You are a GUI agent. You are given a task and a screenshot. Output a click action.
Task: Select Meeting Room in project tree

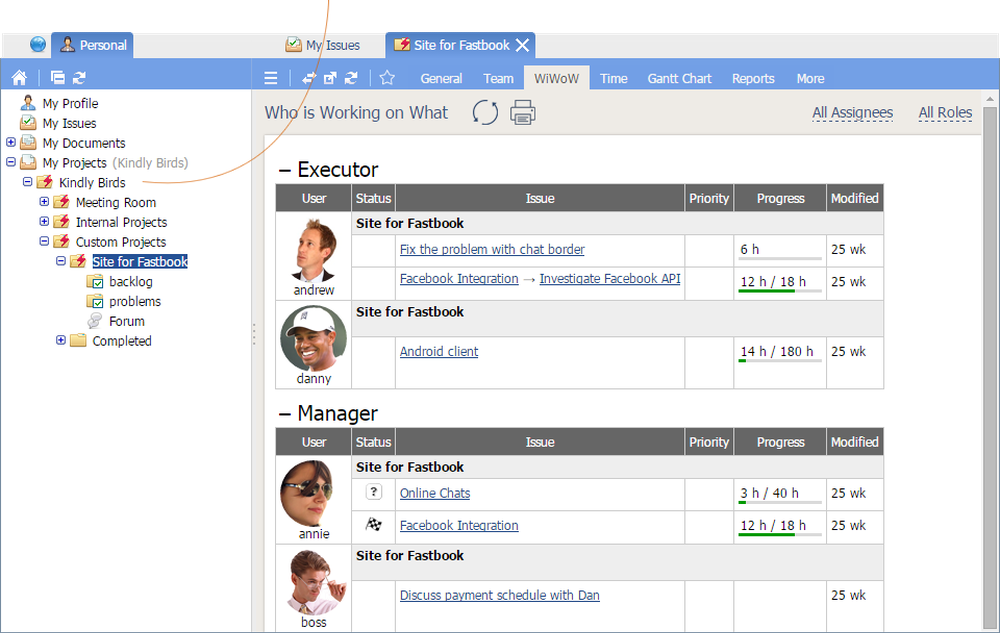click(x=115, y=202)
